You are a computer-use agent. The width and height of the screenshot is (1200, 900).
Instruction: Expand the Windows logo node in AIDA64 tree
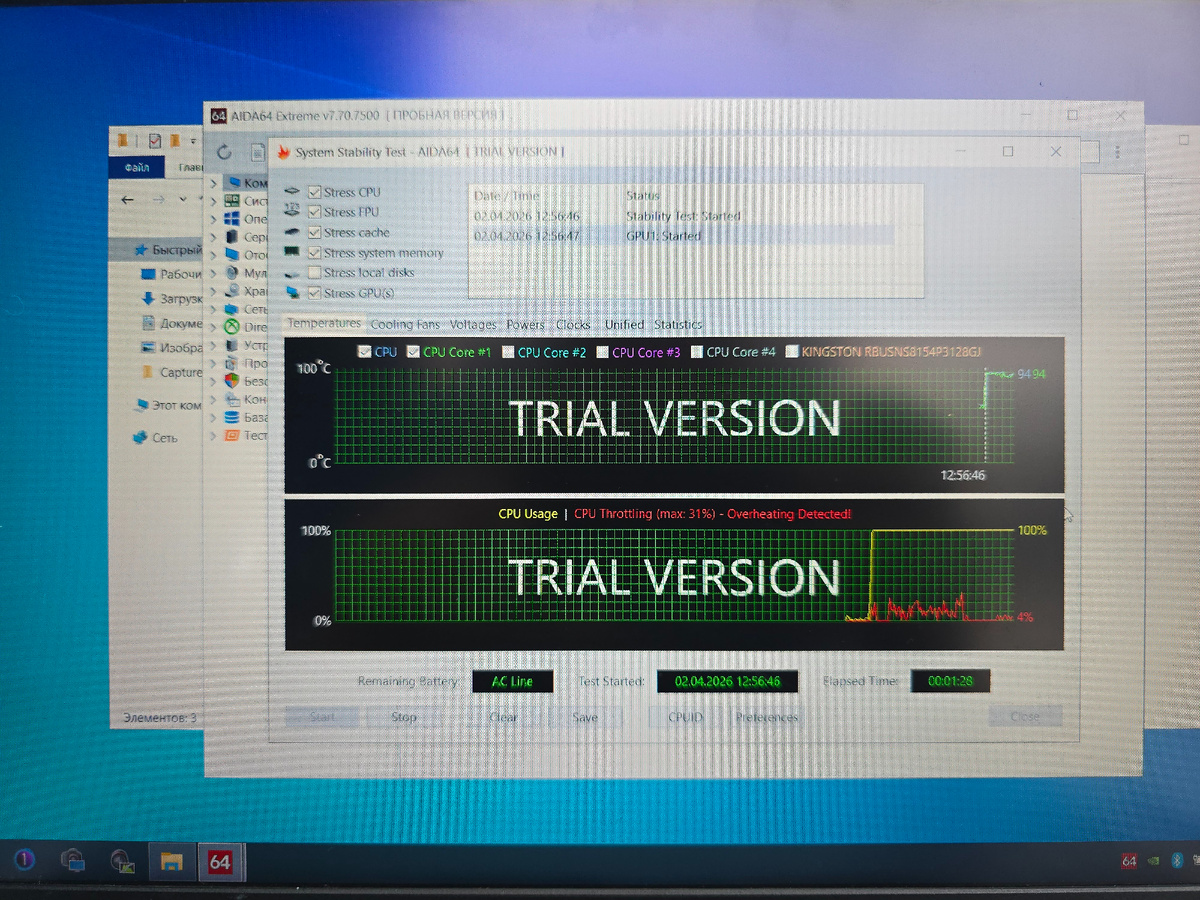point(214,218)
